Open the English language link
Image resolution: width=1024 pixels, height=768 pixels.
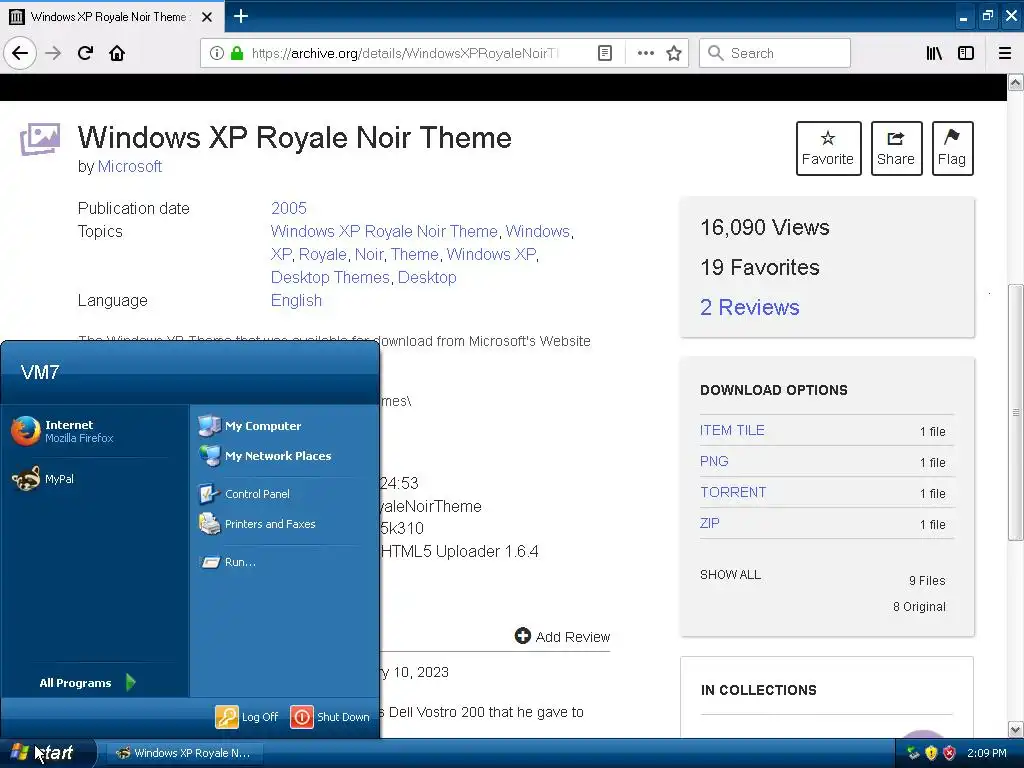[296, 300]
